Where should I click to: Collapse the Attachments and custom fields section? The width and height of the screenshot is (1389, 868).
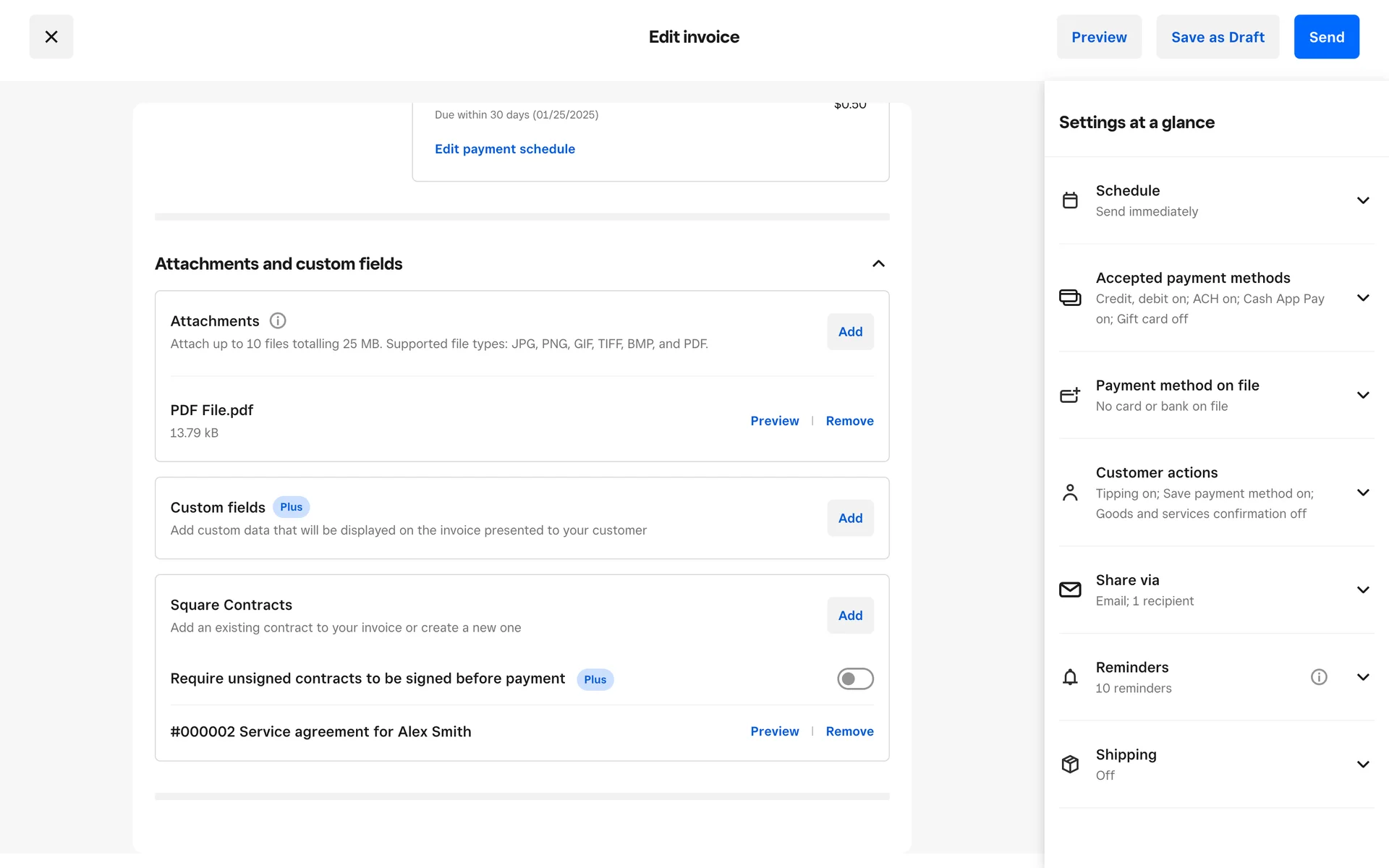coord(878,264)
